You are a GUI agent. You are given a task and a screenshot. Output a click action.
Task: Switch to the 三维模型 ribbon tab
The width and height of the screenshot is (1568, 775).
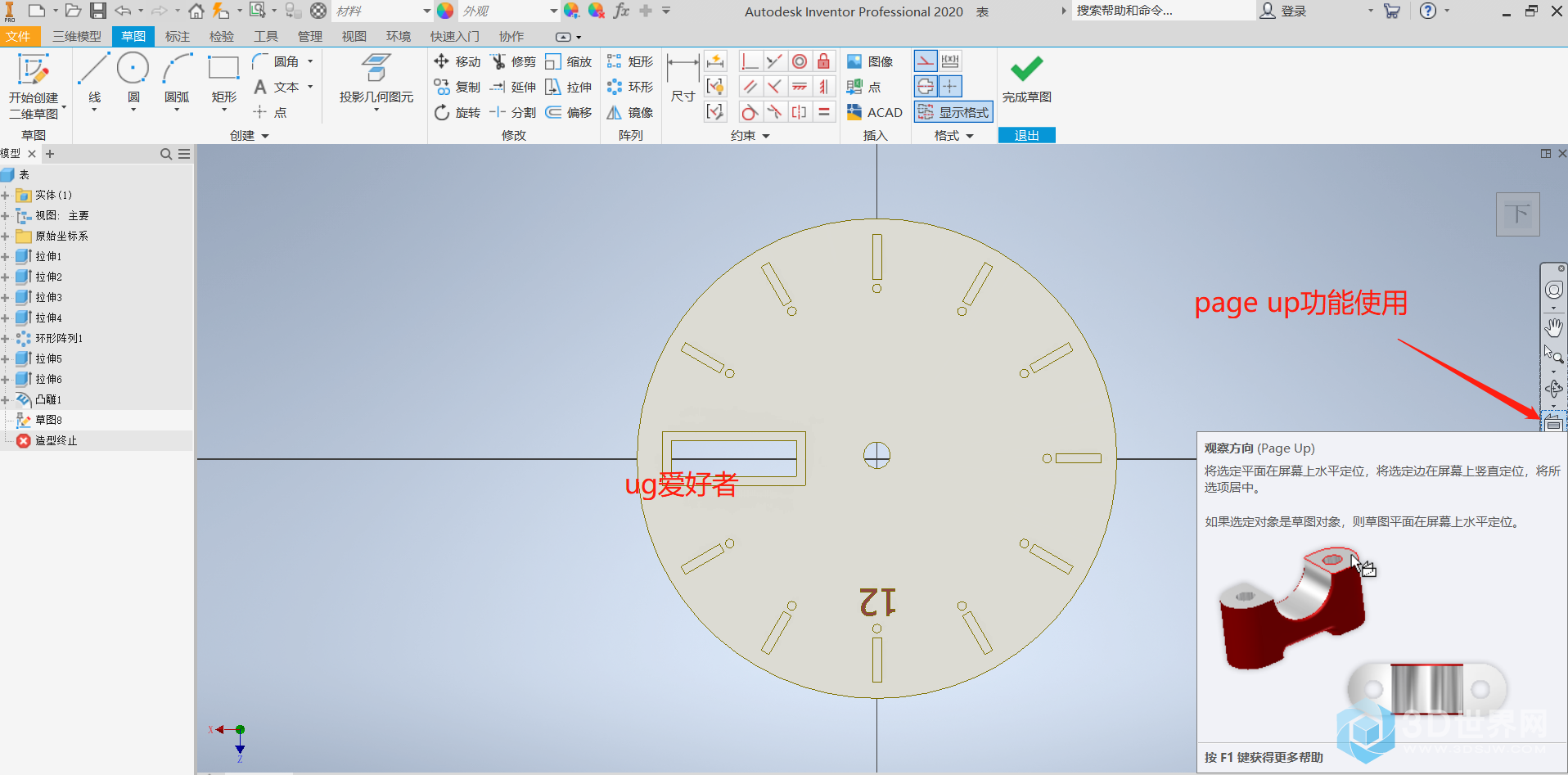pos(77,37)
